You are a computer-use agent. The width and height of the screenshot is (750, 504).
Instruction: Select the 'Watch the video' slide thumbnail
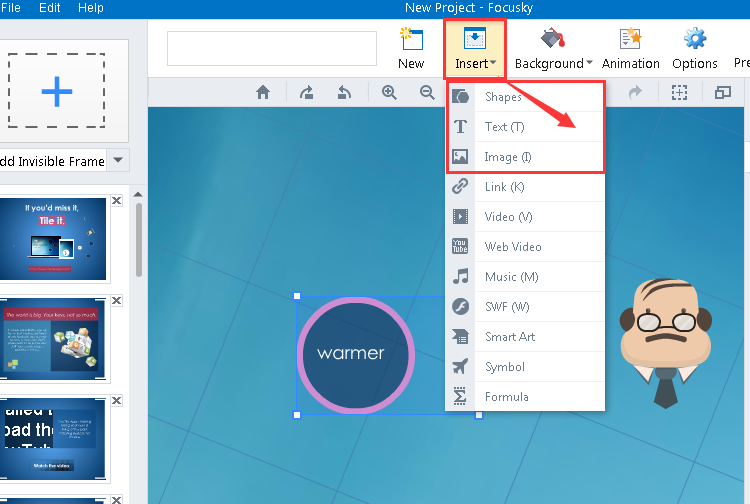click(53, 439)
